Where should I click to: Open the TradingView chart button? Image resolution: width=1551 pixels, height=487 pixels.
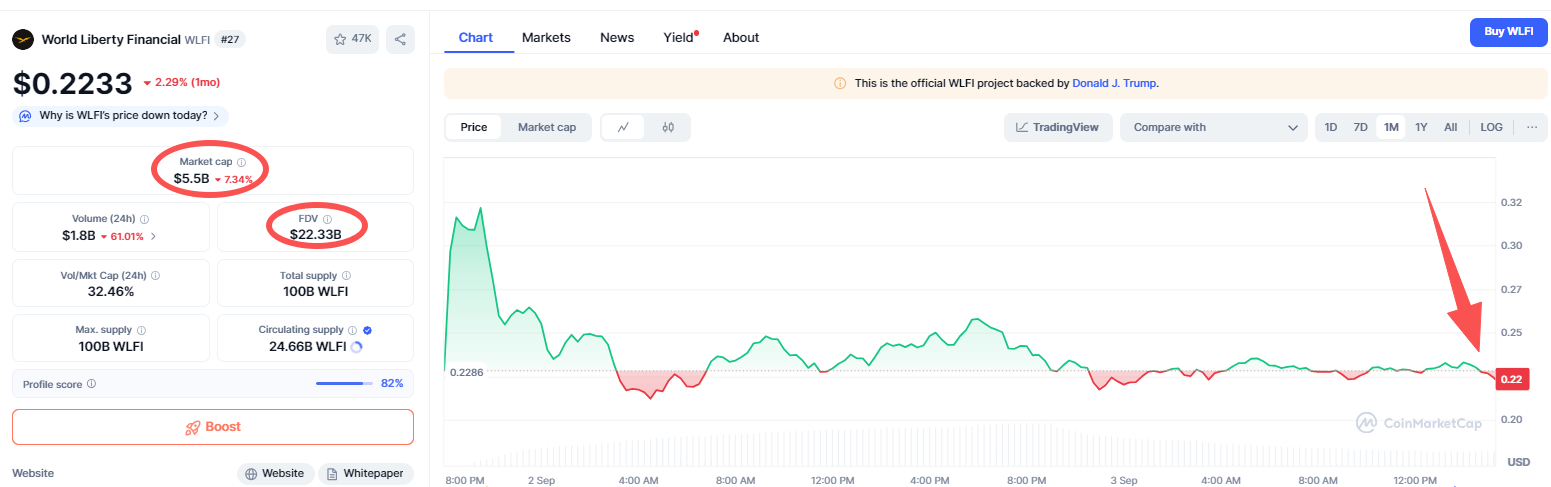coord(1058,127)
